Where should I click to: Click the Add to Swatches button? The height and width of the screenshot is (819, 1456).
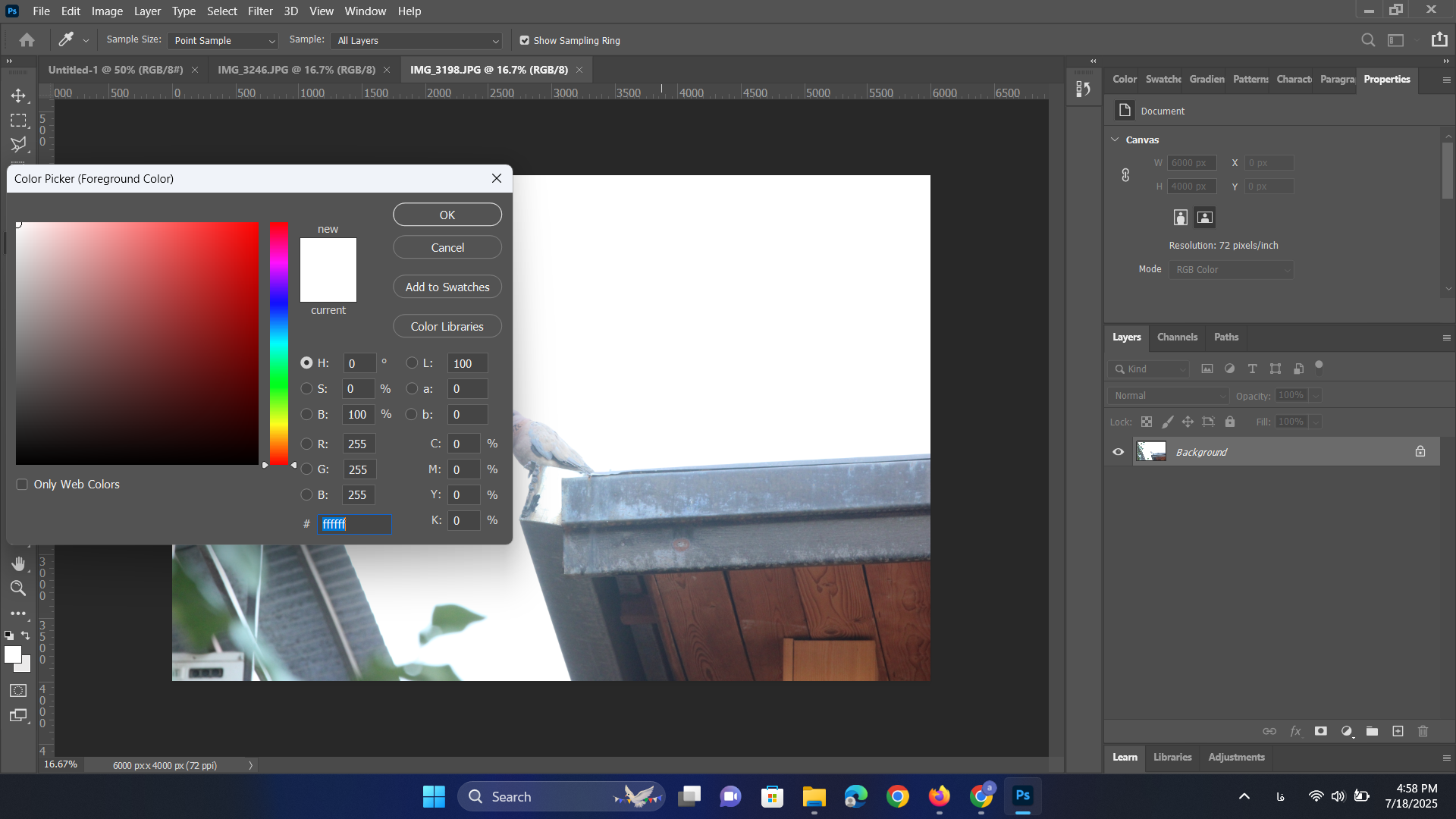(447, 287)
